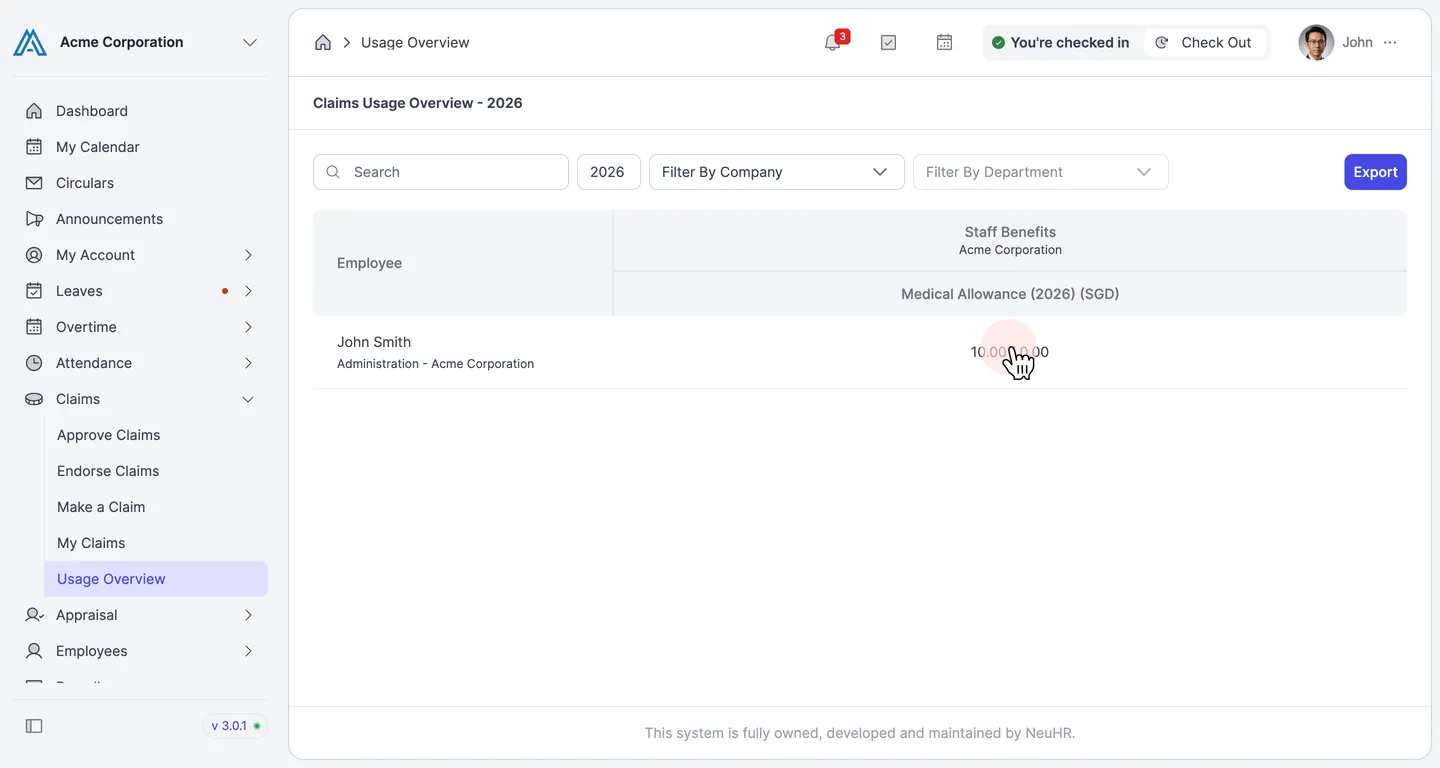Click the Acme Corporation logo icon
The width and height of the screenshot is (1440, 768).
30,42
